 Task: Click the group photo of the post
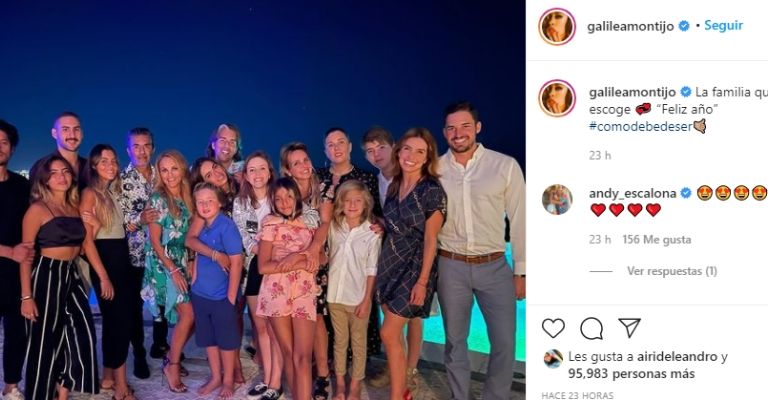263,200
